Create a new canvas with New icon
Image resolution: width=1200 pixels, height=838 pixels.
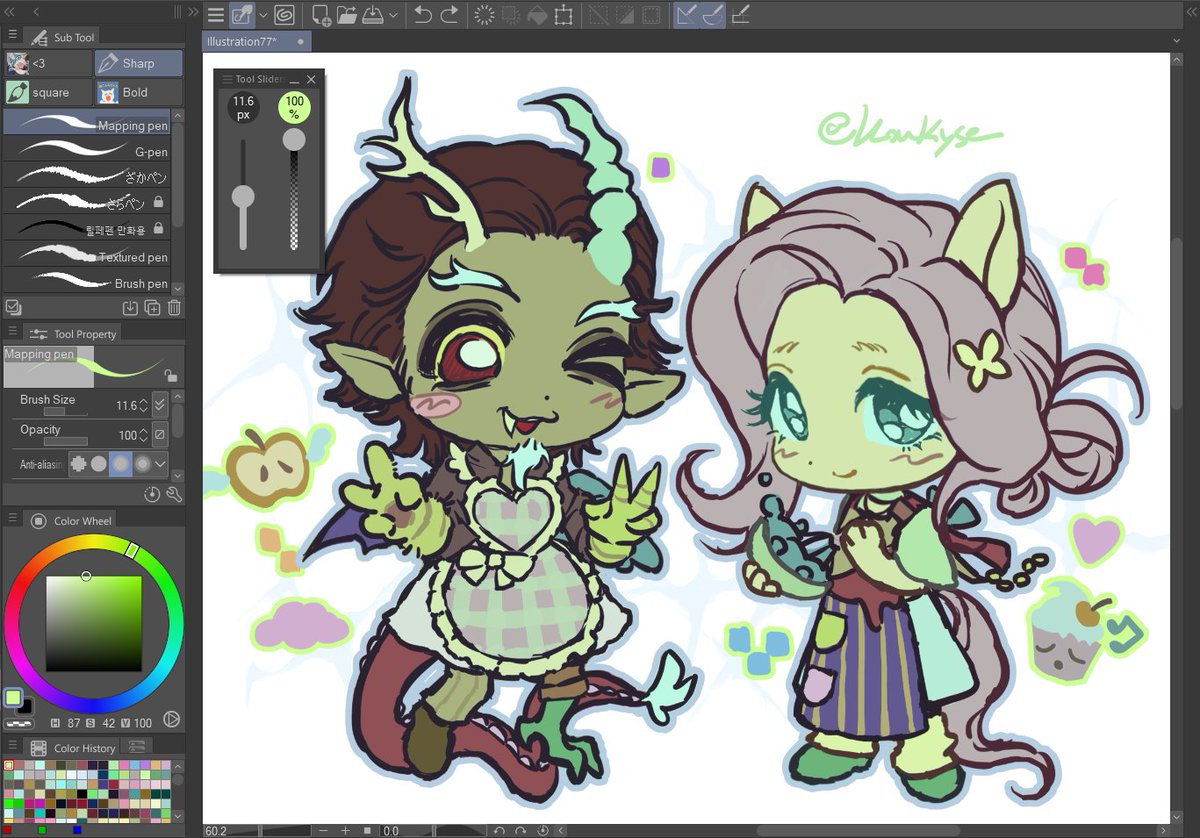pos(321,15)
